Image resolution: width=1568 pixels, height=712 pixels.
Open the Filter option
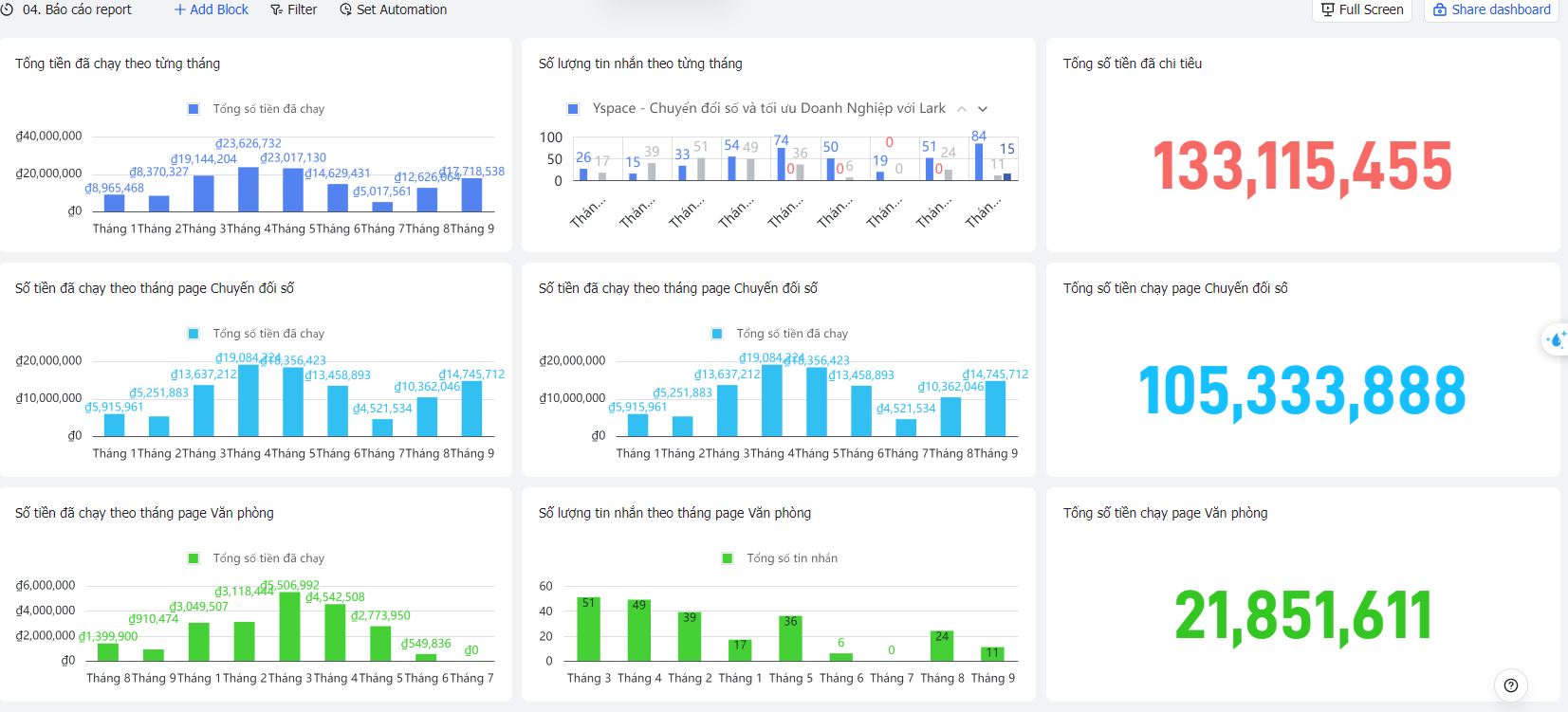click(293, 9)
